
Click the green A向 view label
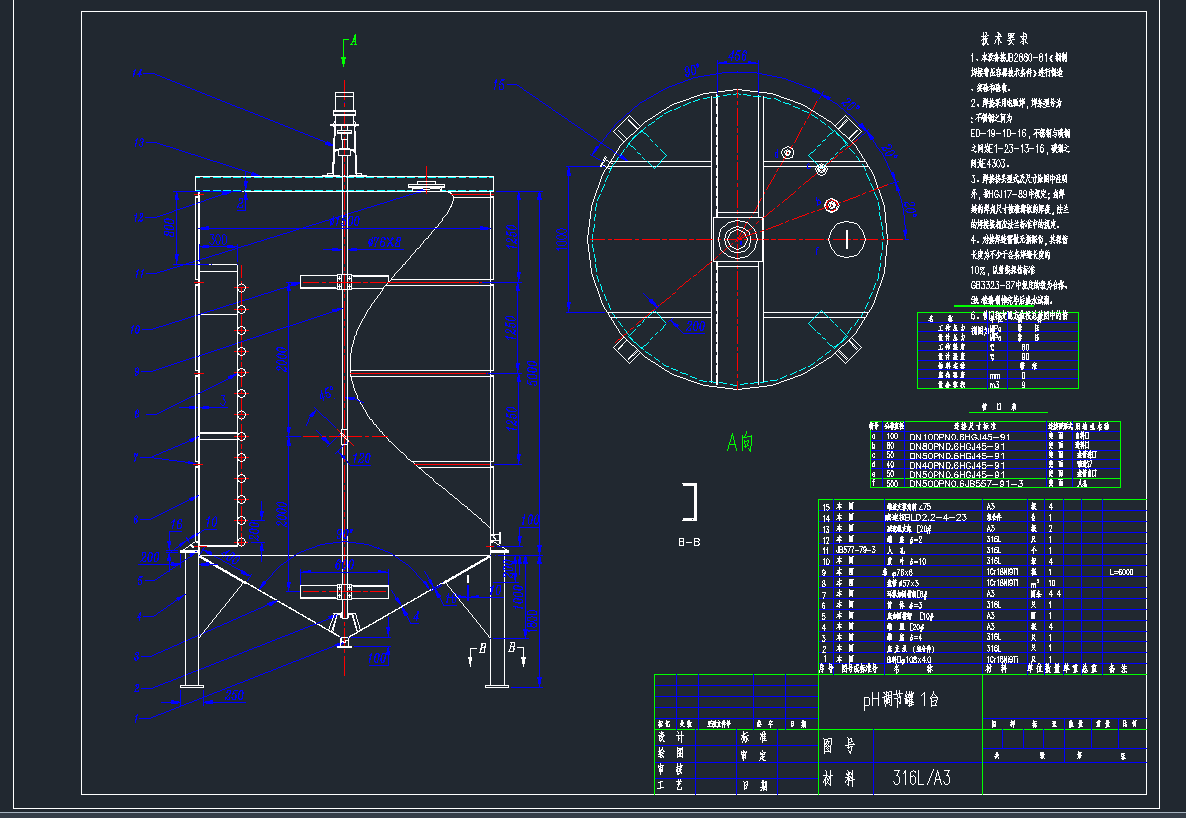740,443
